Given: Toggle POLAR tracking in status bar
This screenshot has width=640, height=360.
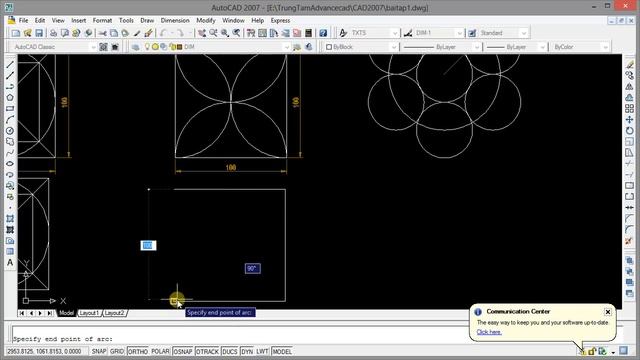Looking at the screenshot, I should [160, 351].
